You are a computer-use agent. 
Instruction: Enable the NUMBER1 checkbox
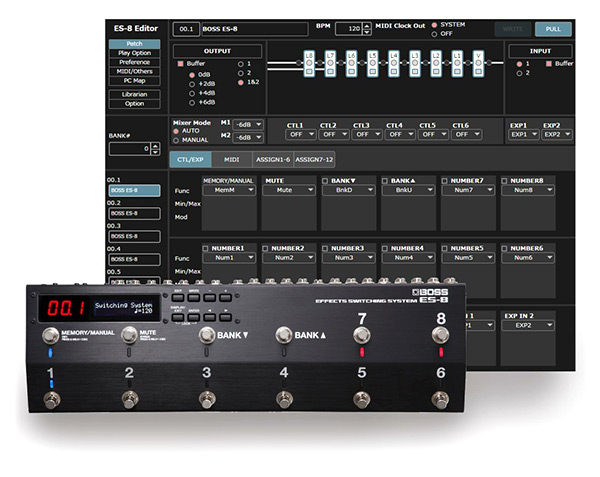pyautogui.click(x=205, y=249)
